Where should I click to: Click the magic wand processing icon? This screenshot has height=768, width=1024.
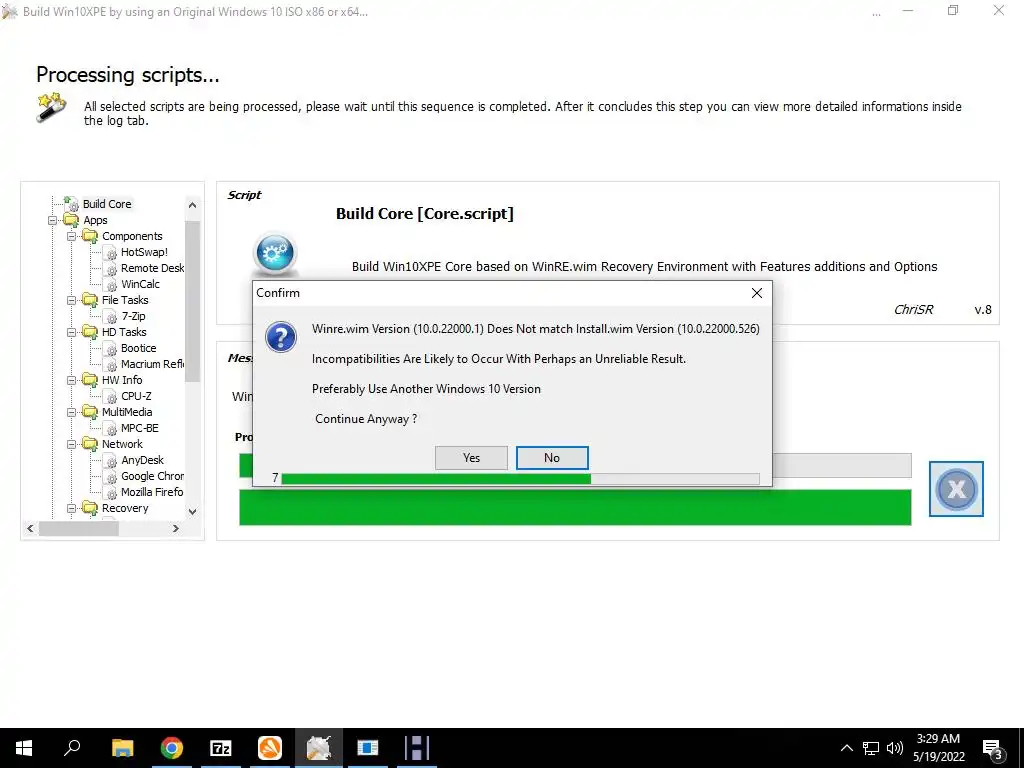(51, 108)
